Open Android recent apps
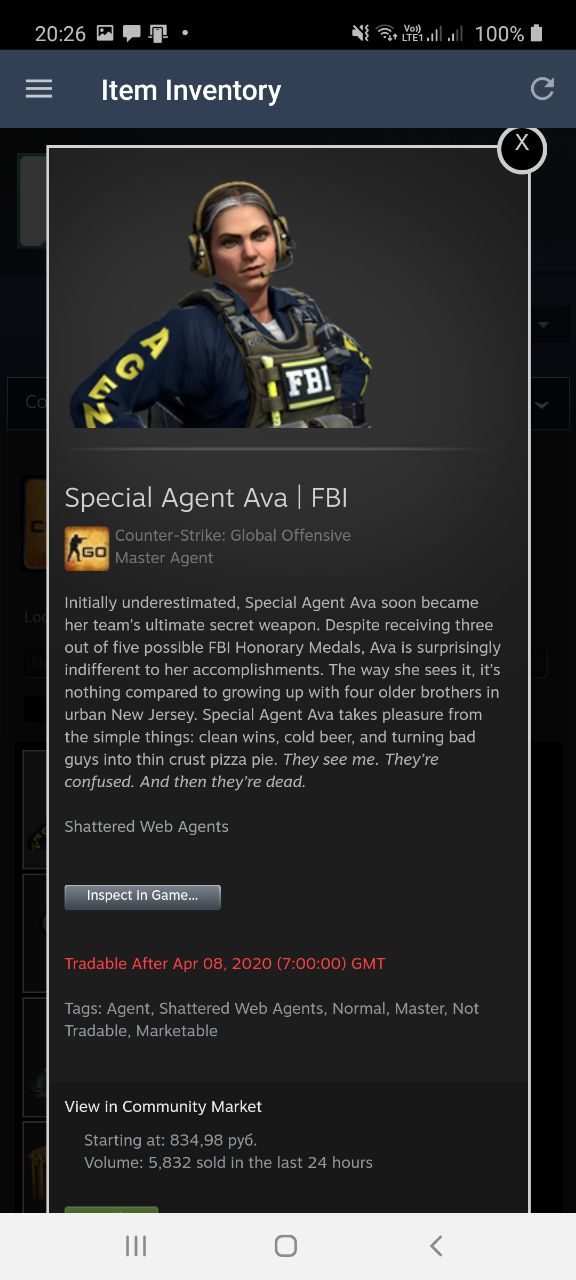Image resolution: width=576 pixels, height=1280 pixels. click(136, 1245)
